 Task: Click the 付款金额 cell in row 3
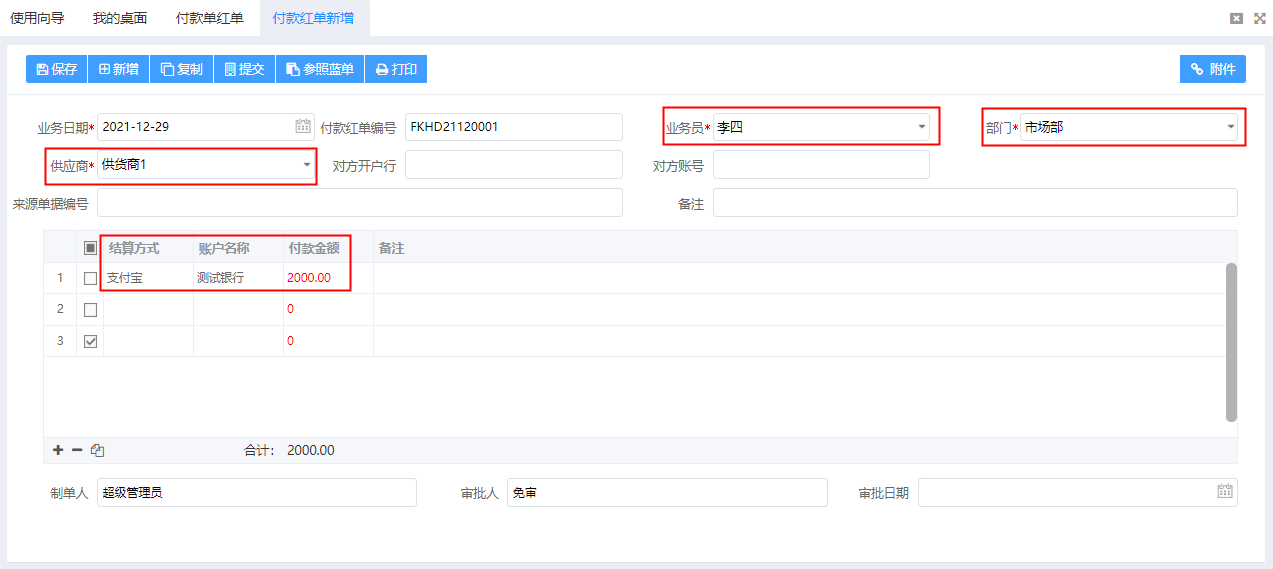click(x=328, y=341)
